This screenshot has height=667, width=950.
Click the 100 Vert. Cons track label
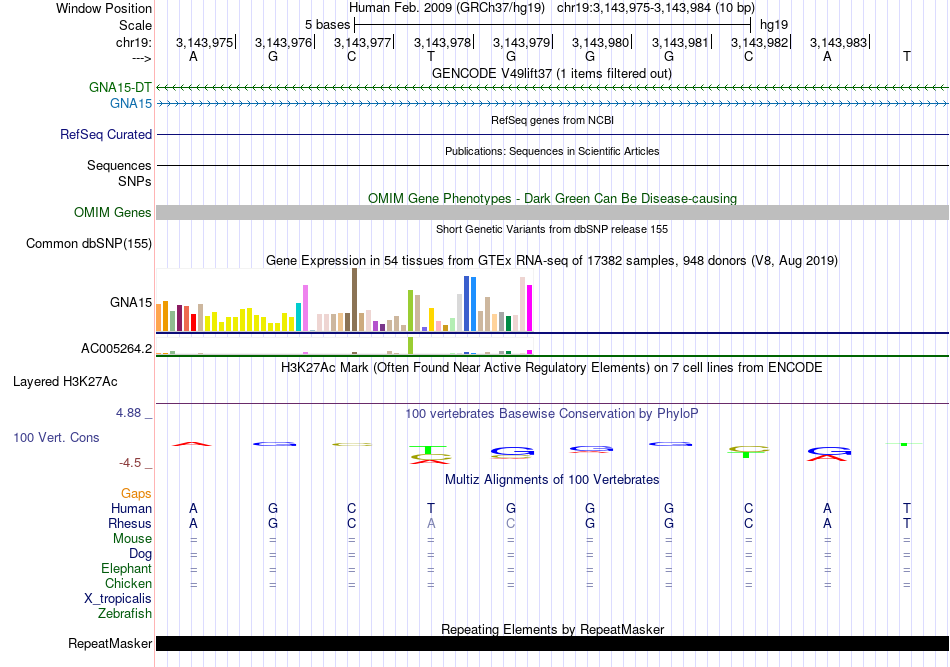click(x=56, y=437)
